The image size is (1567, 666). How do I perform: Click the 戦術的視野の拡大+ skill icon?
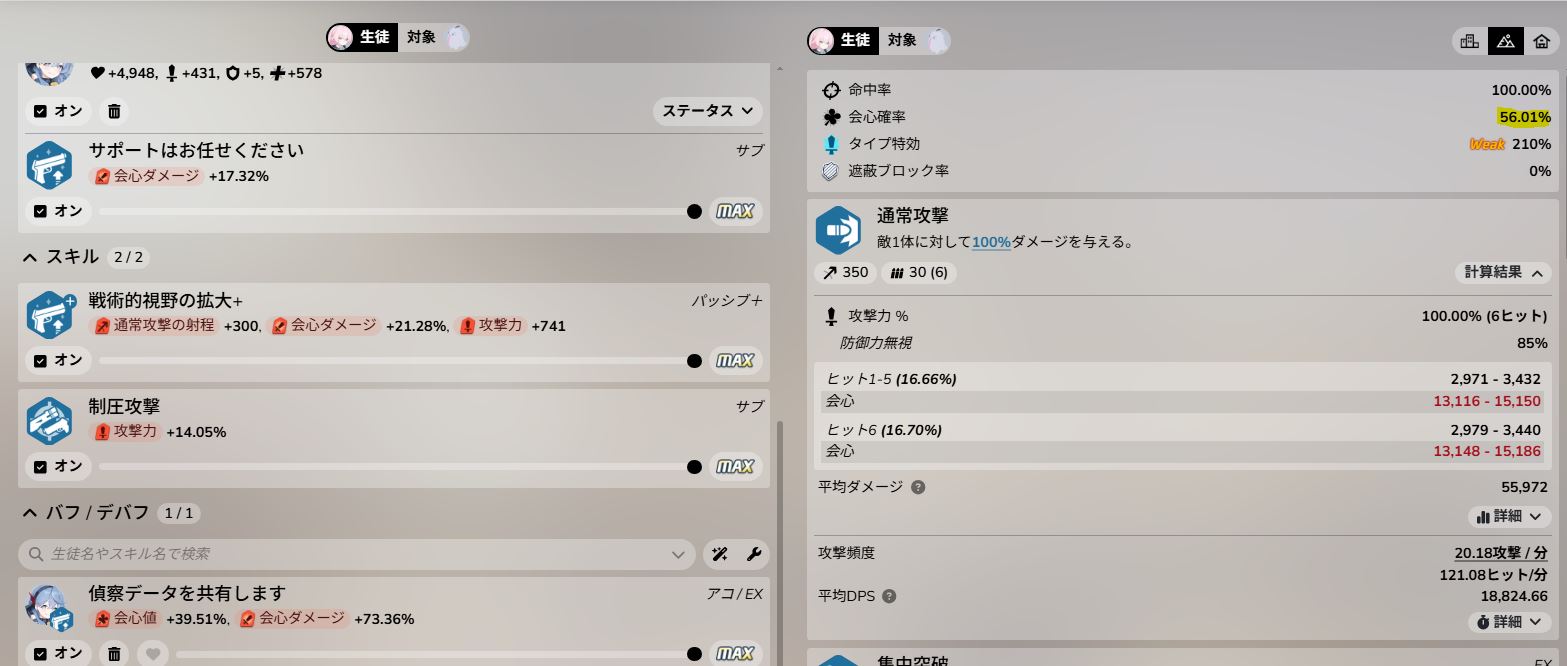tap(49, 314)
